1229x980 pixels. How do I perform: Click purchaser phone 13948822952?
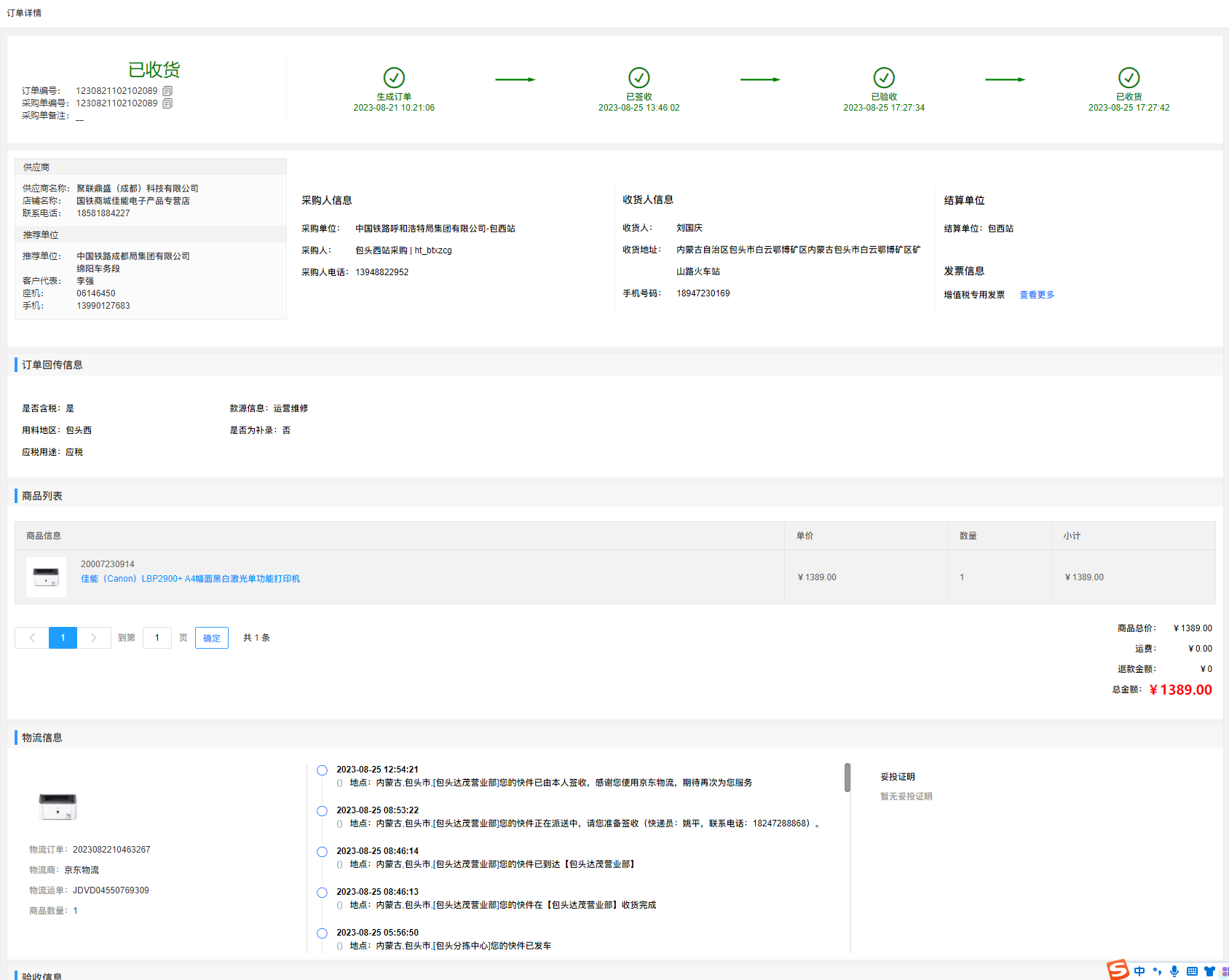(382, 272)
